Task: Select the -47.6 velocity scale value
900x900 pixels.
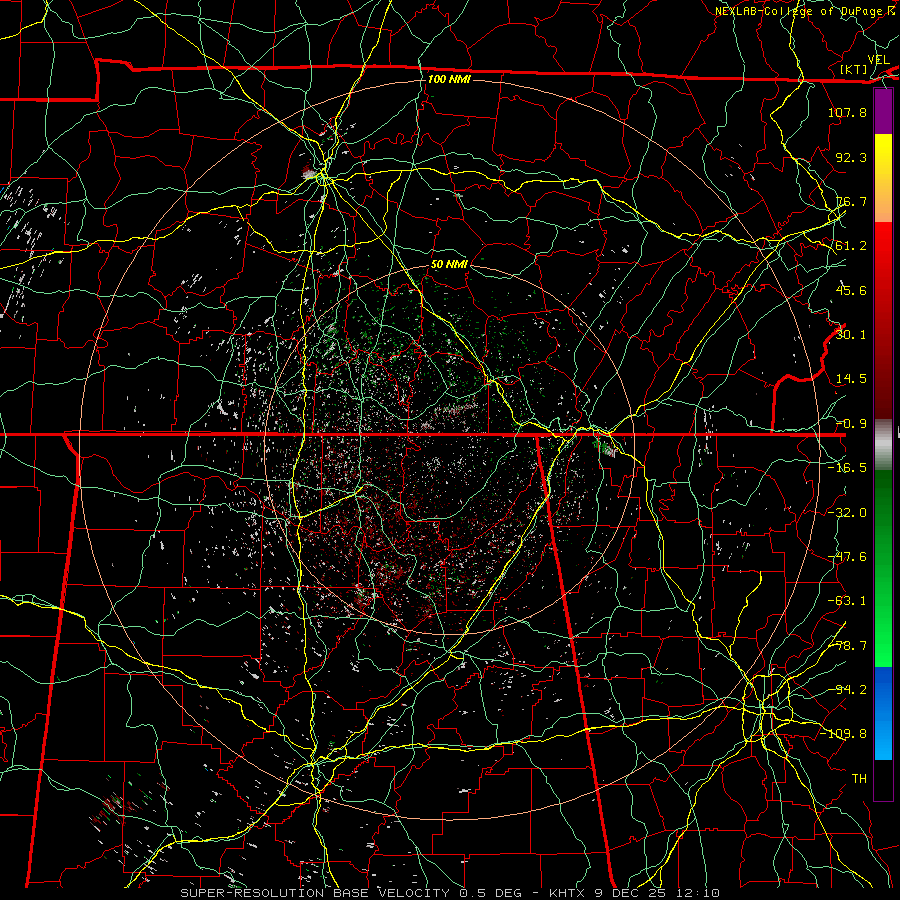Action: [847, 557]
